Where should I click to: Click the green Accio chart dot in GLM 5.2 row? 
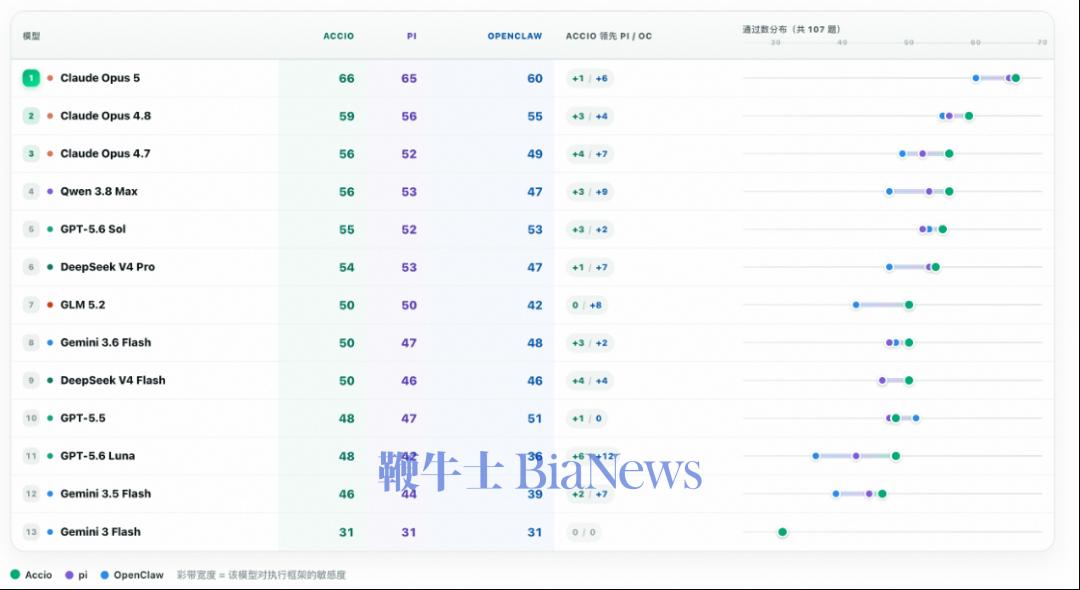tap(908, 305)
